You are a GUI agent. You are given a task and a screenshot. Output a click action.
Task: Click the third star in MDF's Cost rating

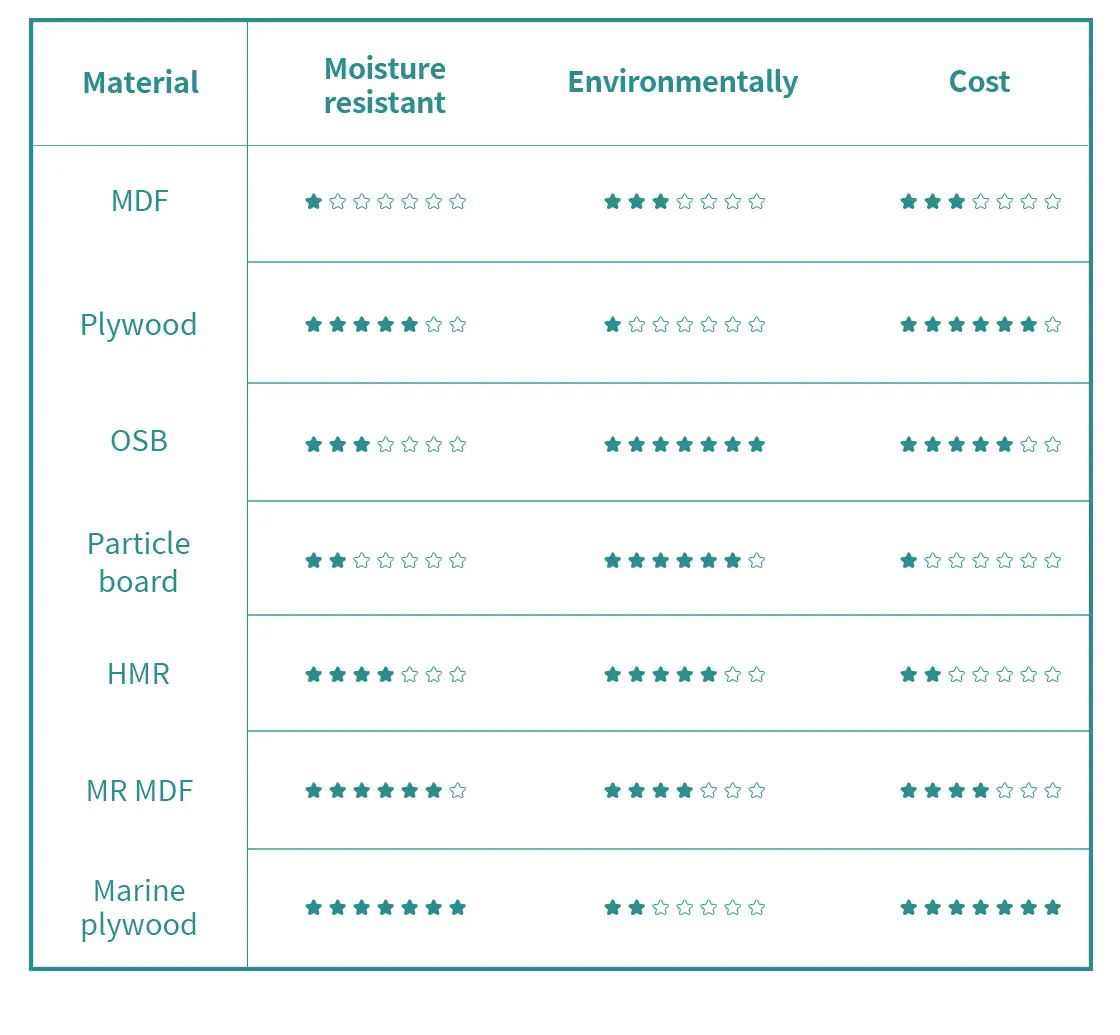[956, 202]
